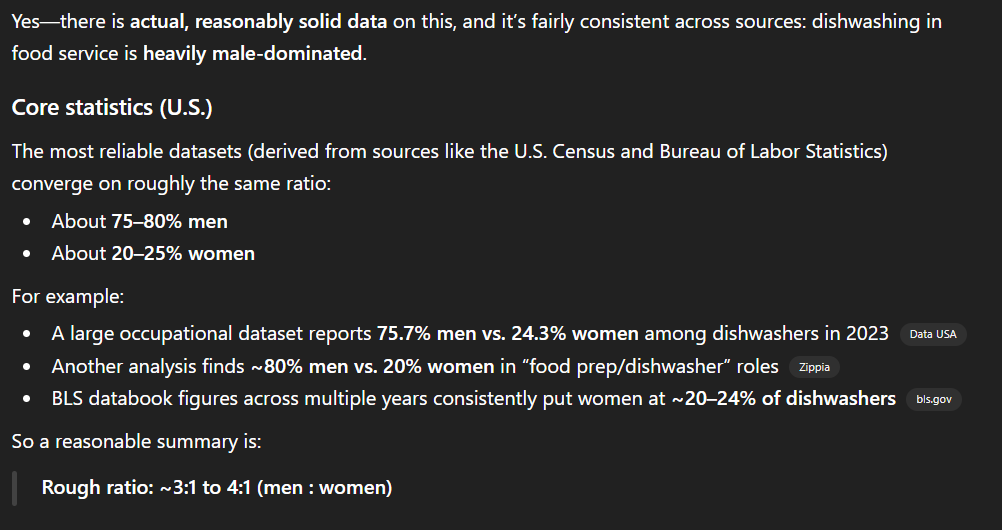This screenshot has height=530, width=1002.
Task: Click the bold "heavily male-dominated" phrase
Action: (254, 53)
